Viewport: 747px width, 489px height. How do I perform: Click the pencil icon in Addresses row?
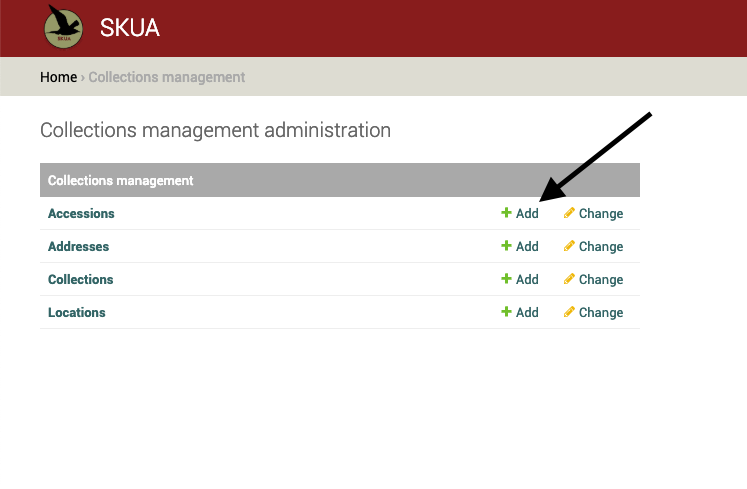pyautogui.click(x=569, y=246)
